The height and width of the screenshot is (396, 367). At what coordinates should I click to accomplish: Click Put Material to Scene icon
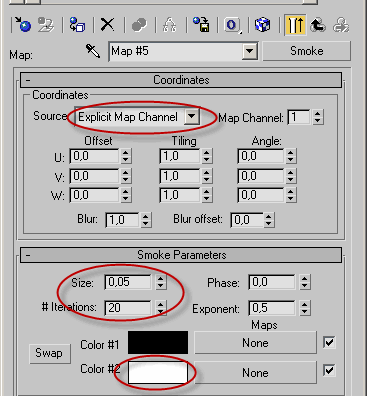pyautogui.click(x=46, y=25)
